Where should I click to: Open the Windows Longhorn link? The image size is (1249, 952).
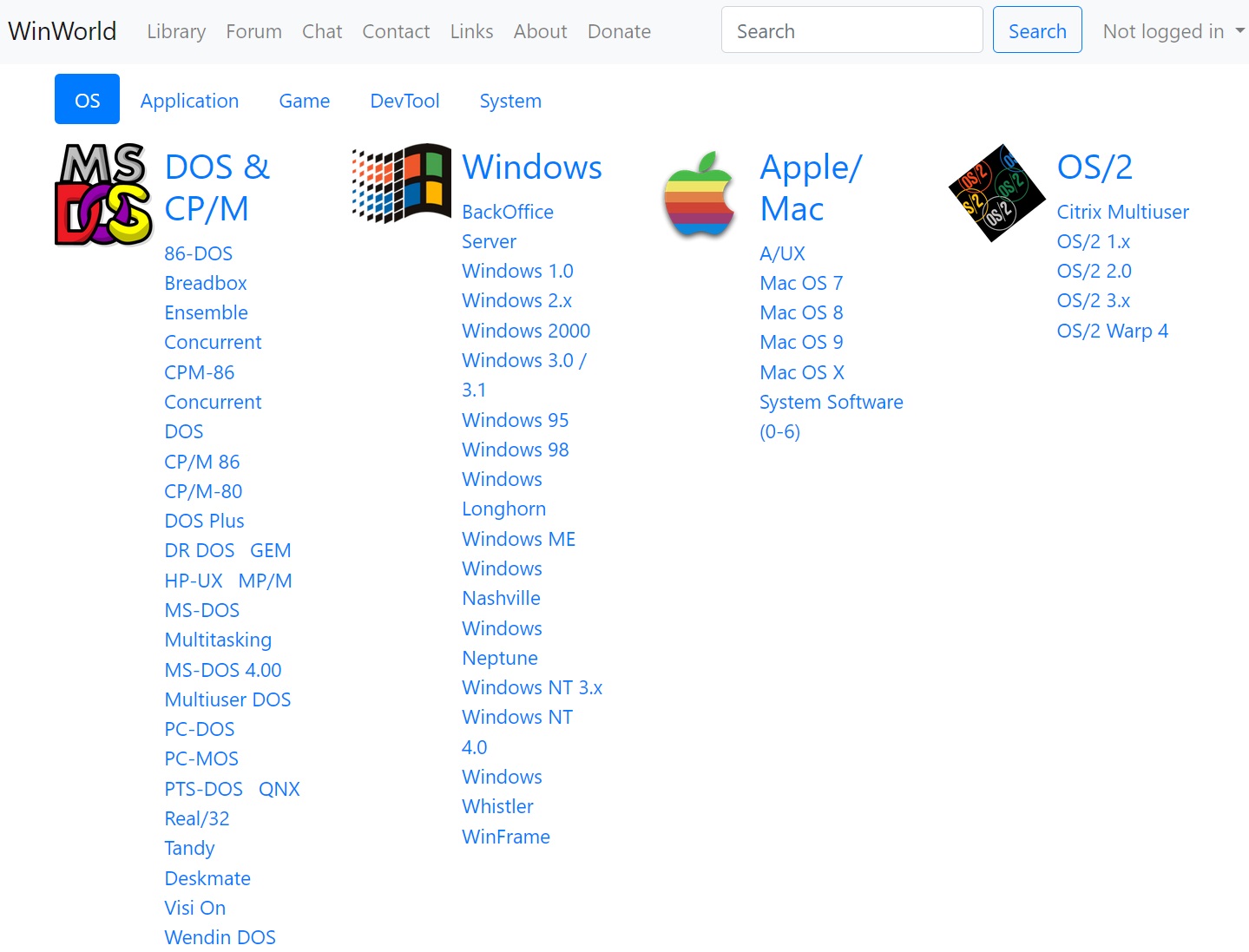pyautogui.click(x=504, y=494)
